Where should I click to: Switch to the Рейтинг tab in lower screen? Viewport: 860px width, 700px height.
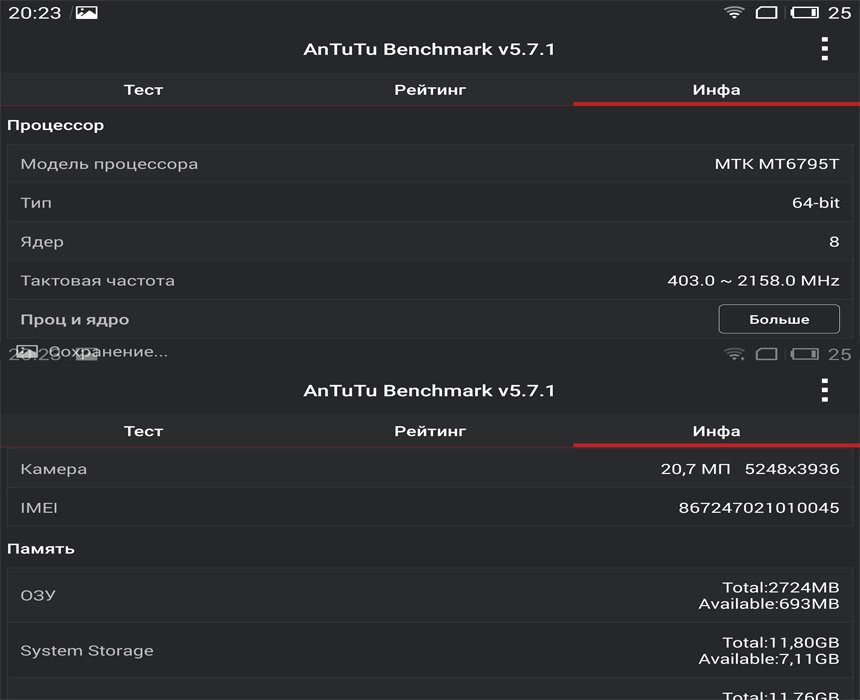(x=430, y=431)
